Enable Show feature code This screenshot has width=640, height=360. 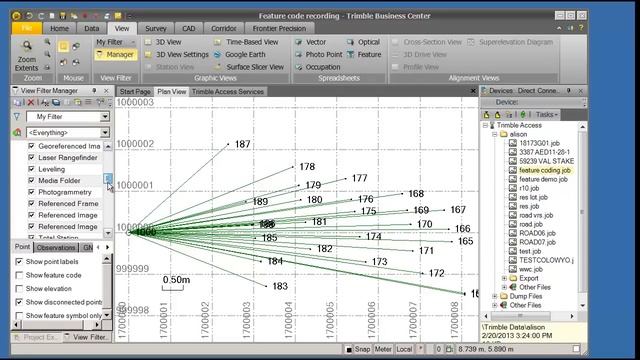pos(19,275)
